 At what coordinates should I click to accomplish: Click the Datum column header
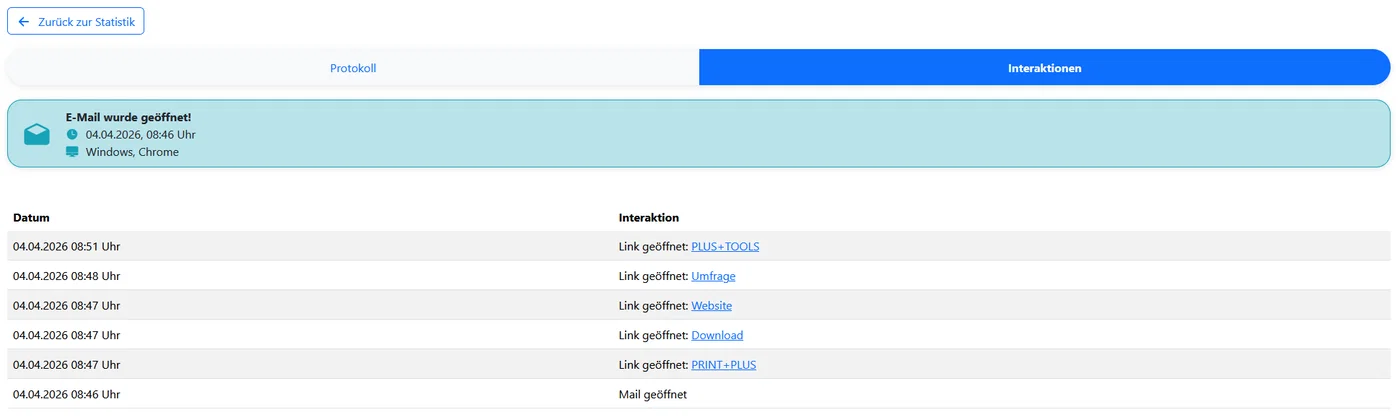click(x=31, y=217)
